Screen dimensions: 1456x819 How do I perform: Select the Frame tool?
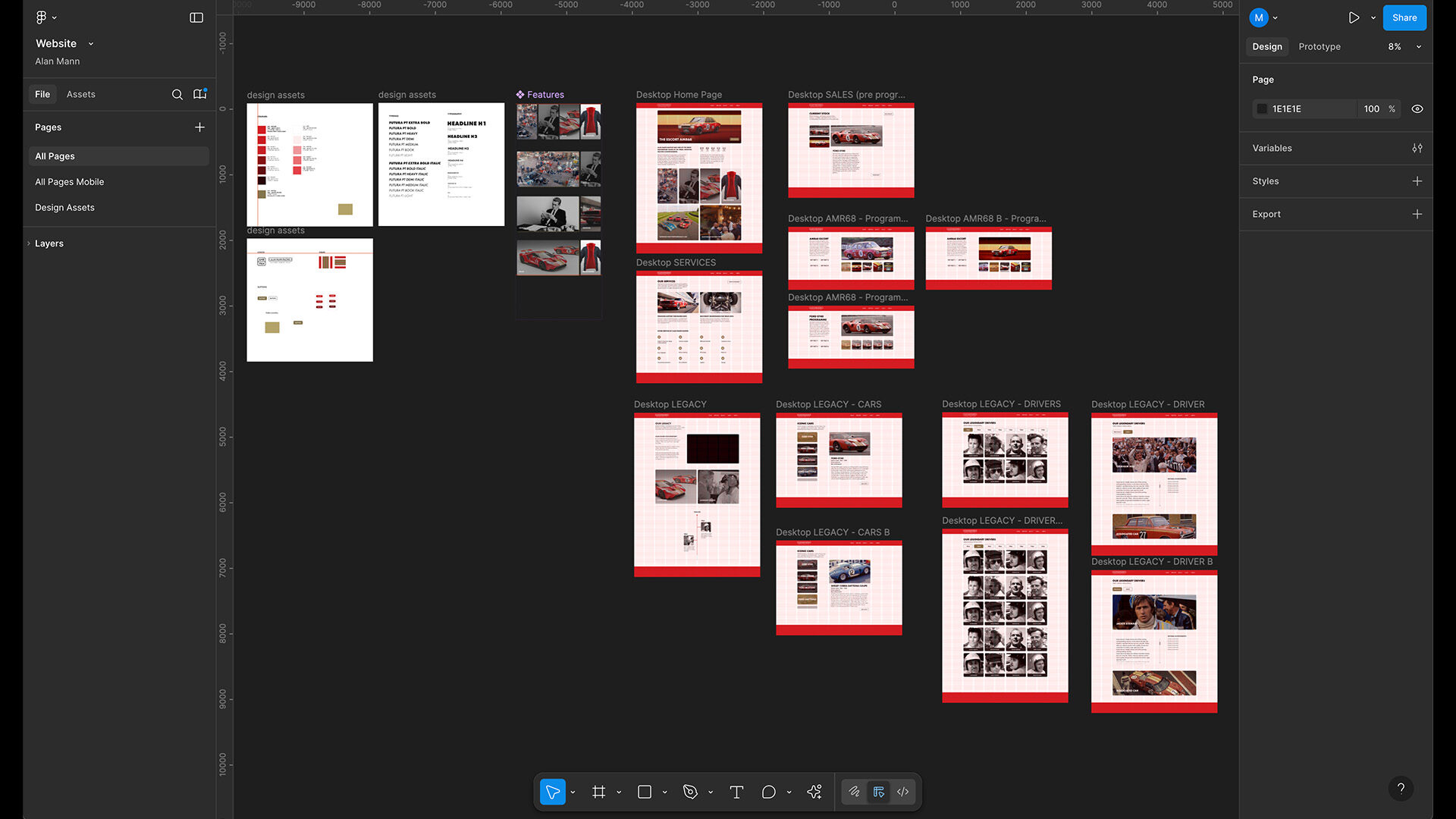(599, 792)
